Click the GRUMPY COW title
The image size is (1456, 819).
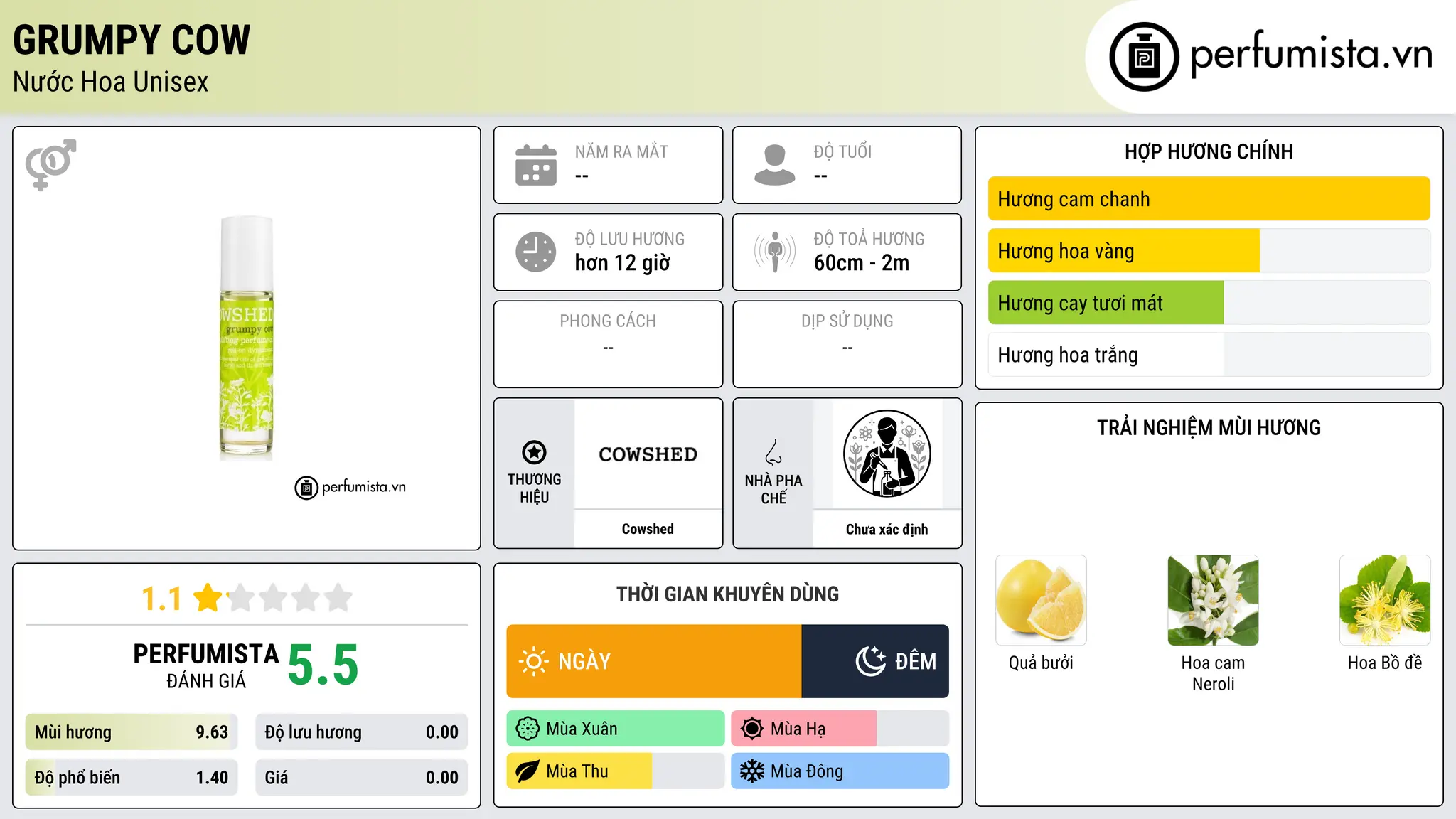(132, 41)
